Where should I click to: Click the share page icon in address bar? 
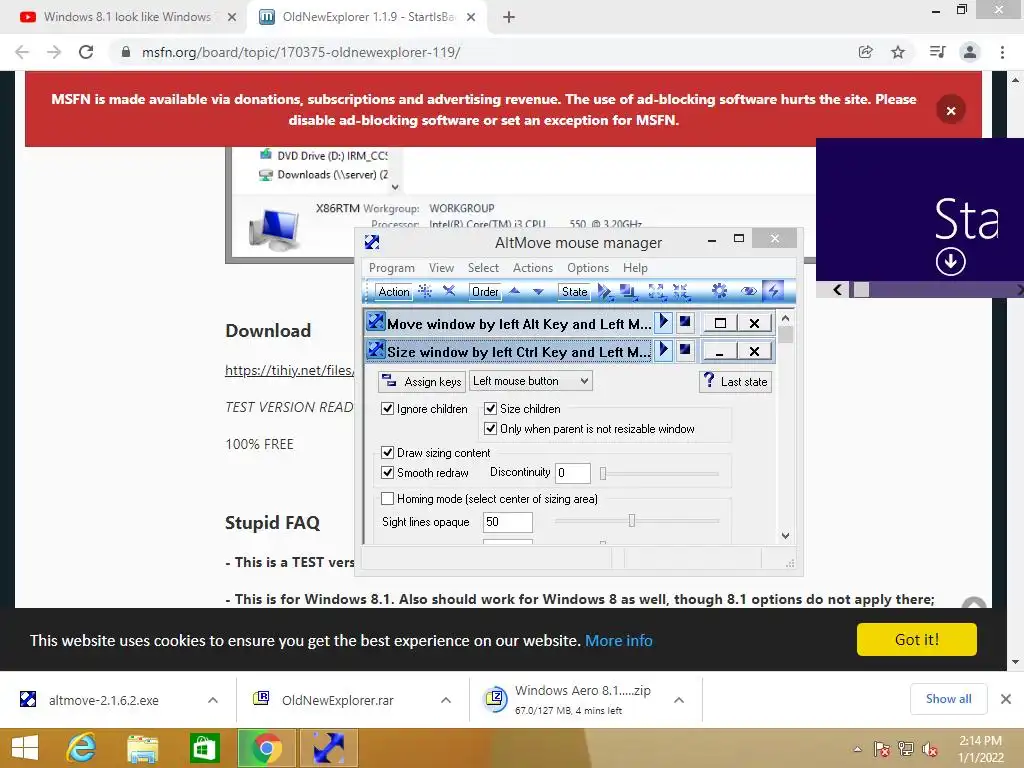pos(865,52)
